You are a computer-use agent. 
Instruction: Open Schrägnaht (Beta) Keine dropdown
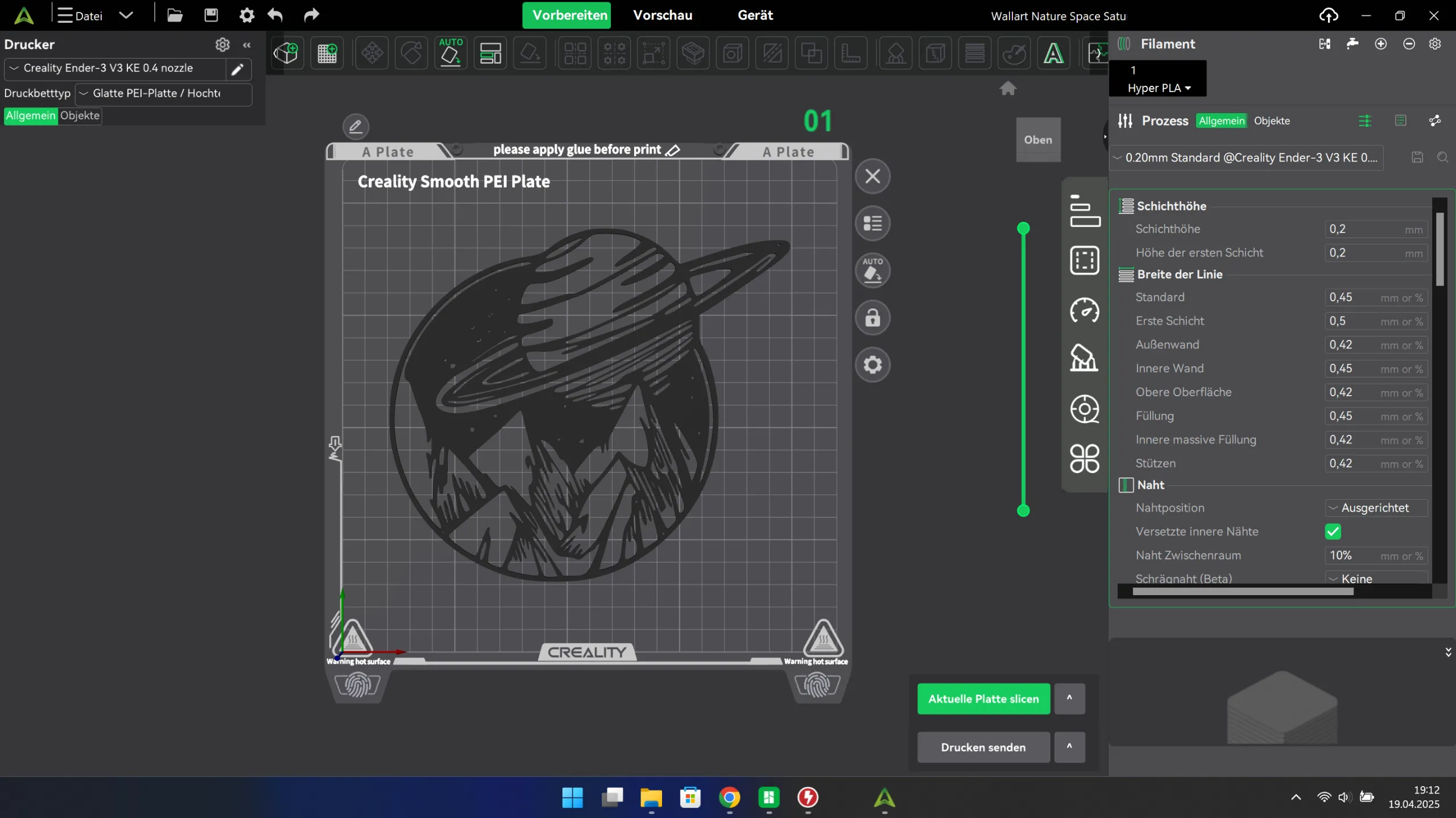(1375, 579)
